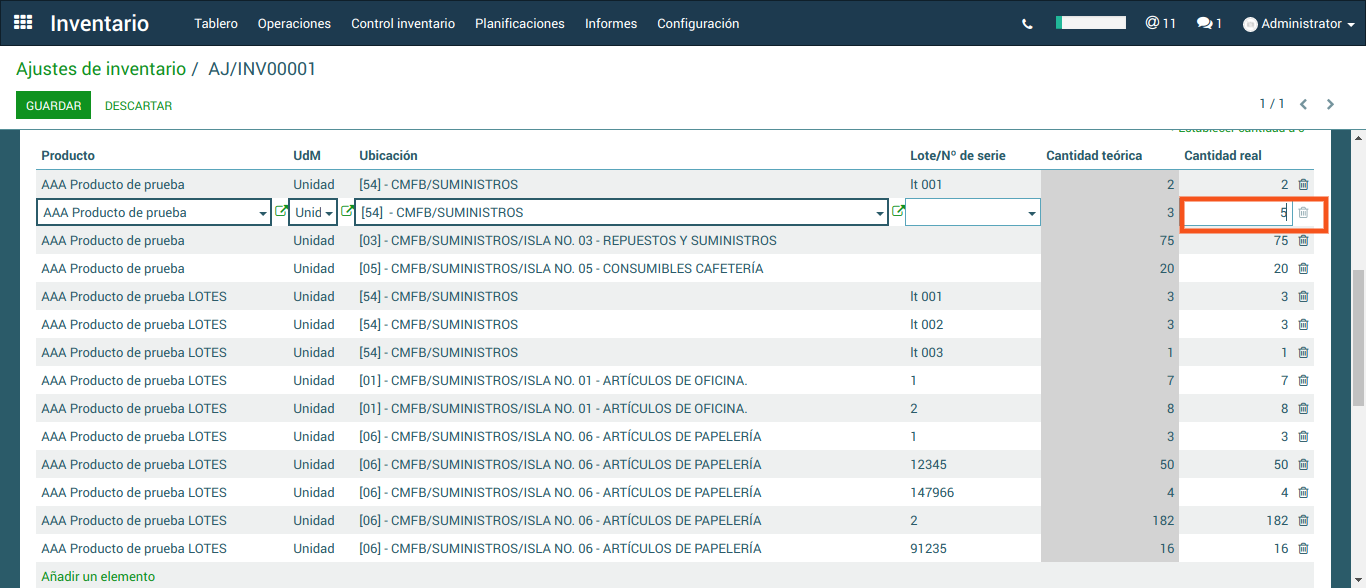The image size is (1366, 588).
Task: Expand the product dropdown in edited row
Action: point(263,213)
